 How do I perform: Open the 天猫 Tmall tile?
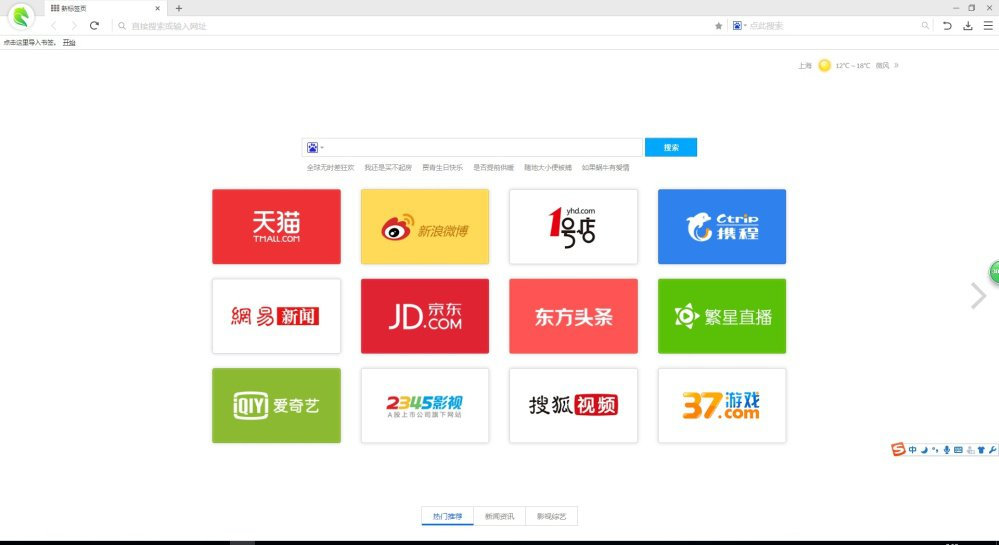pyautogui.click(x=277, y=226)
